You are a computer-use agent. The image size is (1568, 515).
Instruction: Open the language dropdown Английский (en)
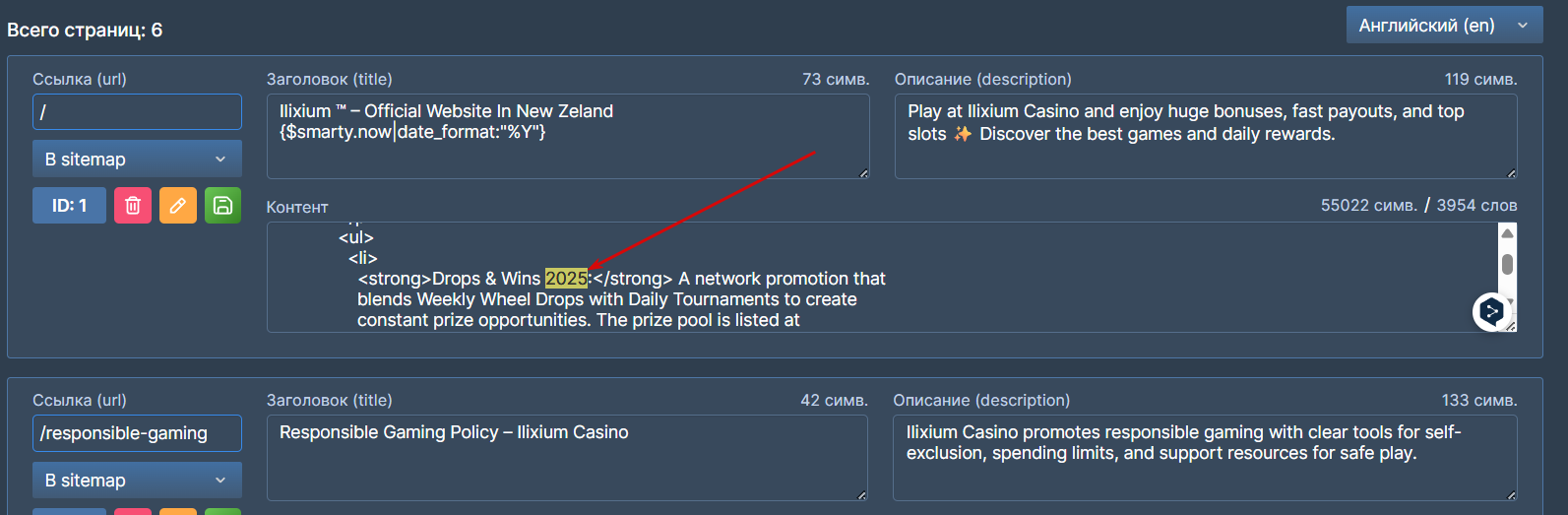tap(1443, 26)
